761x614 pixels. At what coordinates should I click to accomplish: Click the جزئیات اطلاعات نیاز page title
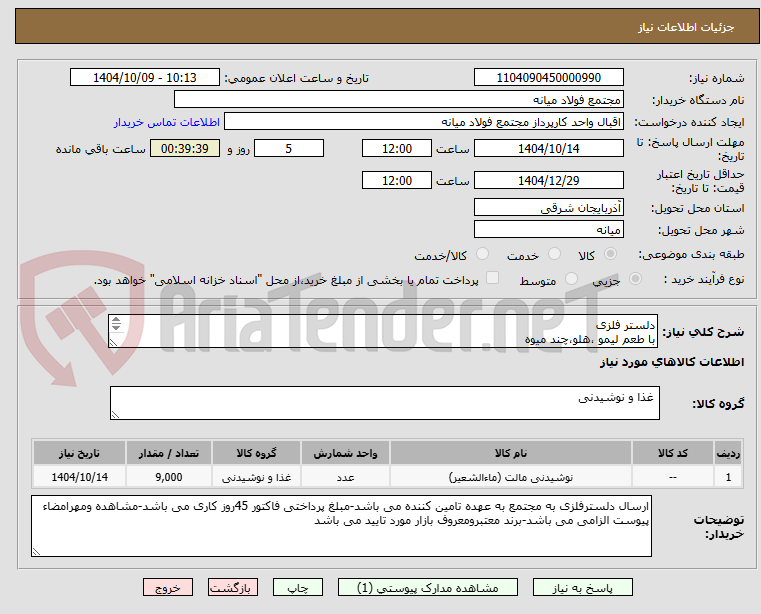click(x=685, y=27)
